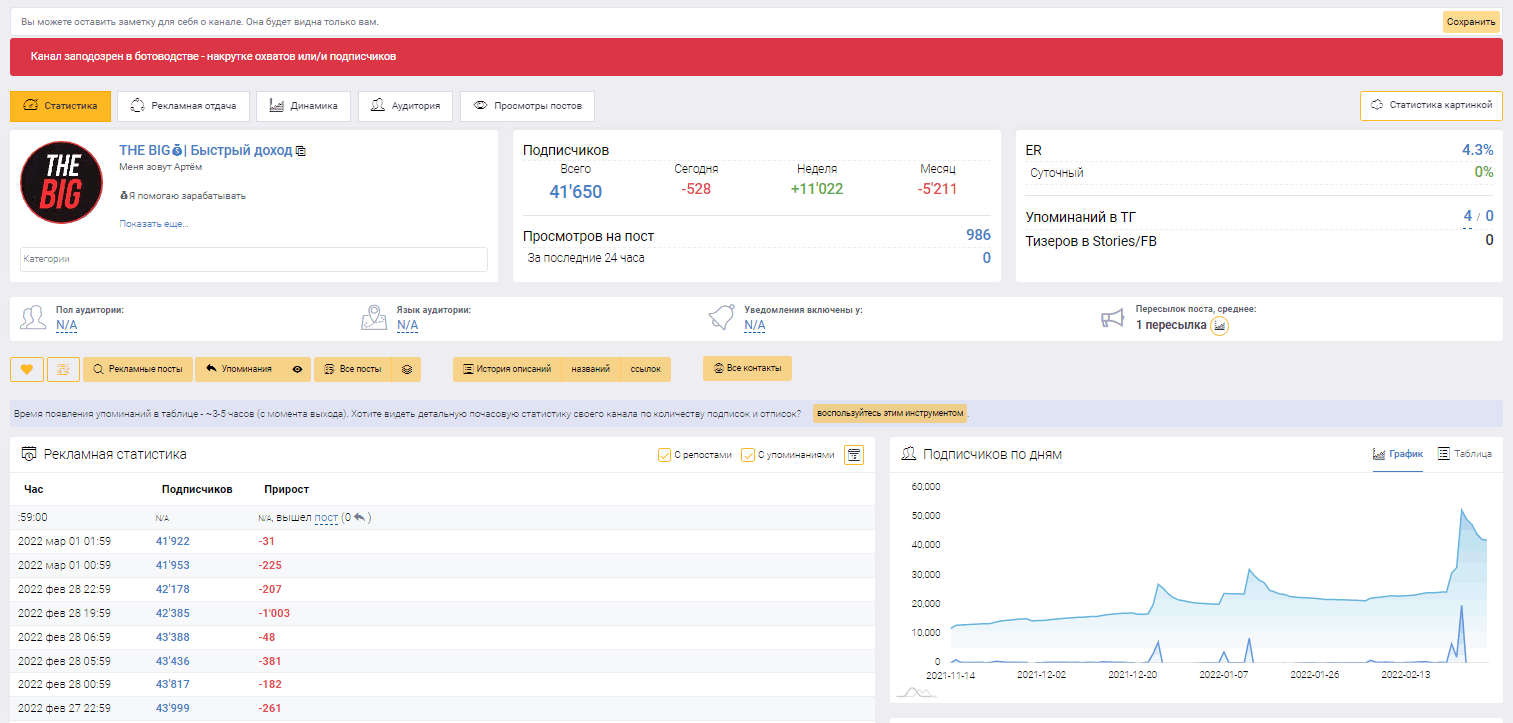Expand description with Показать еще link
Screen dimensions: 1513x723
coord(154,224)
